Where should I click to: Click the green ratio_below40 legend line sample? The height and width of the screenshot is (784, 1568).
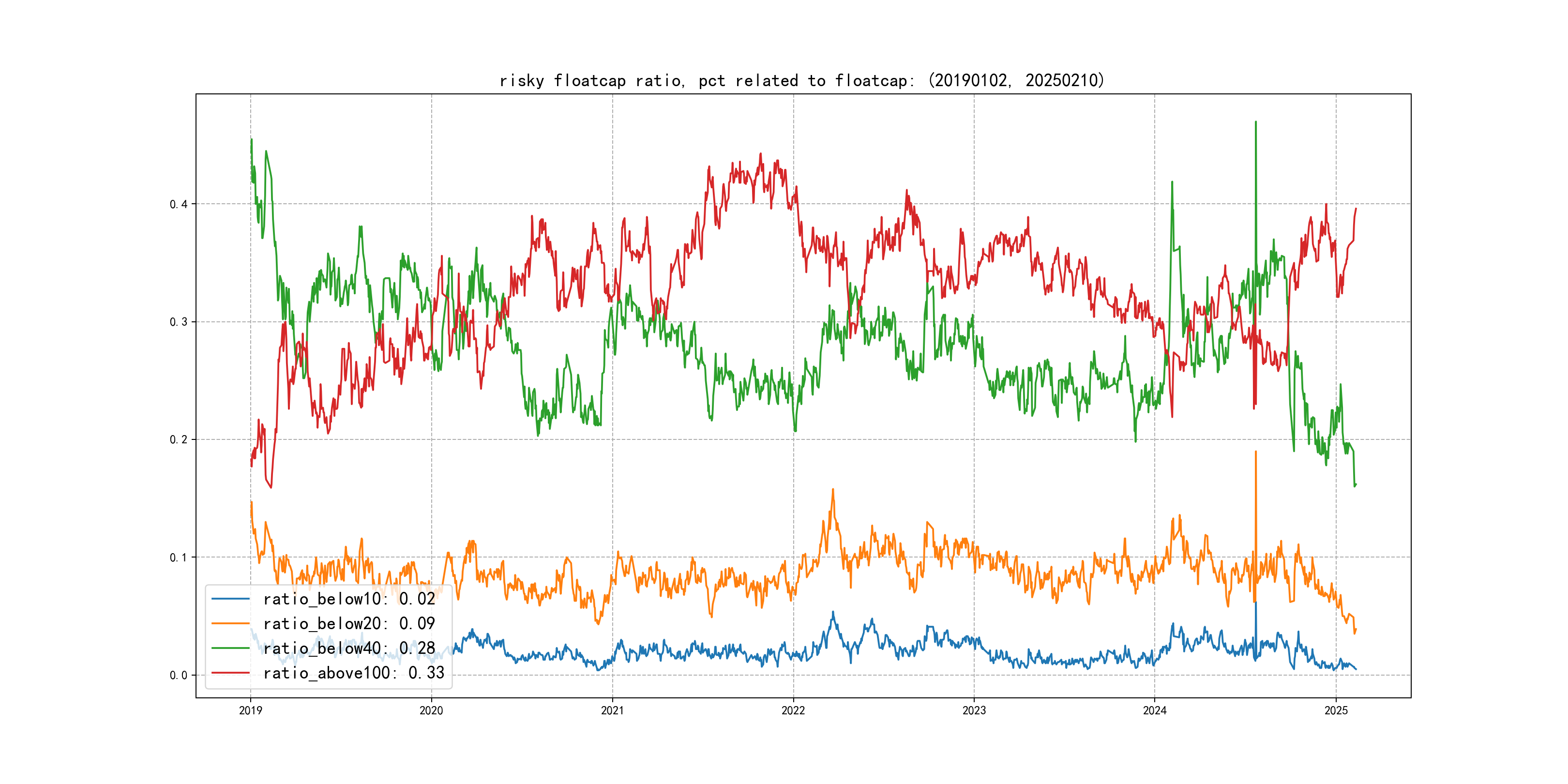click(x=230, y=648)
